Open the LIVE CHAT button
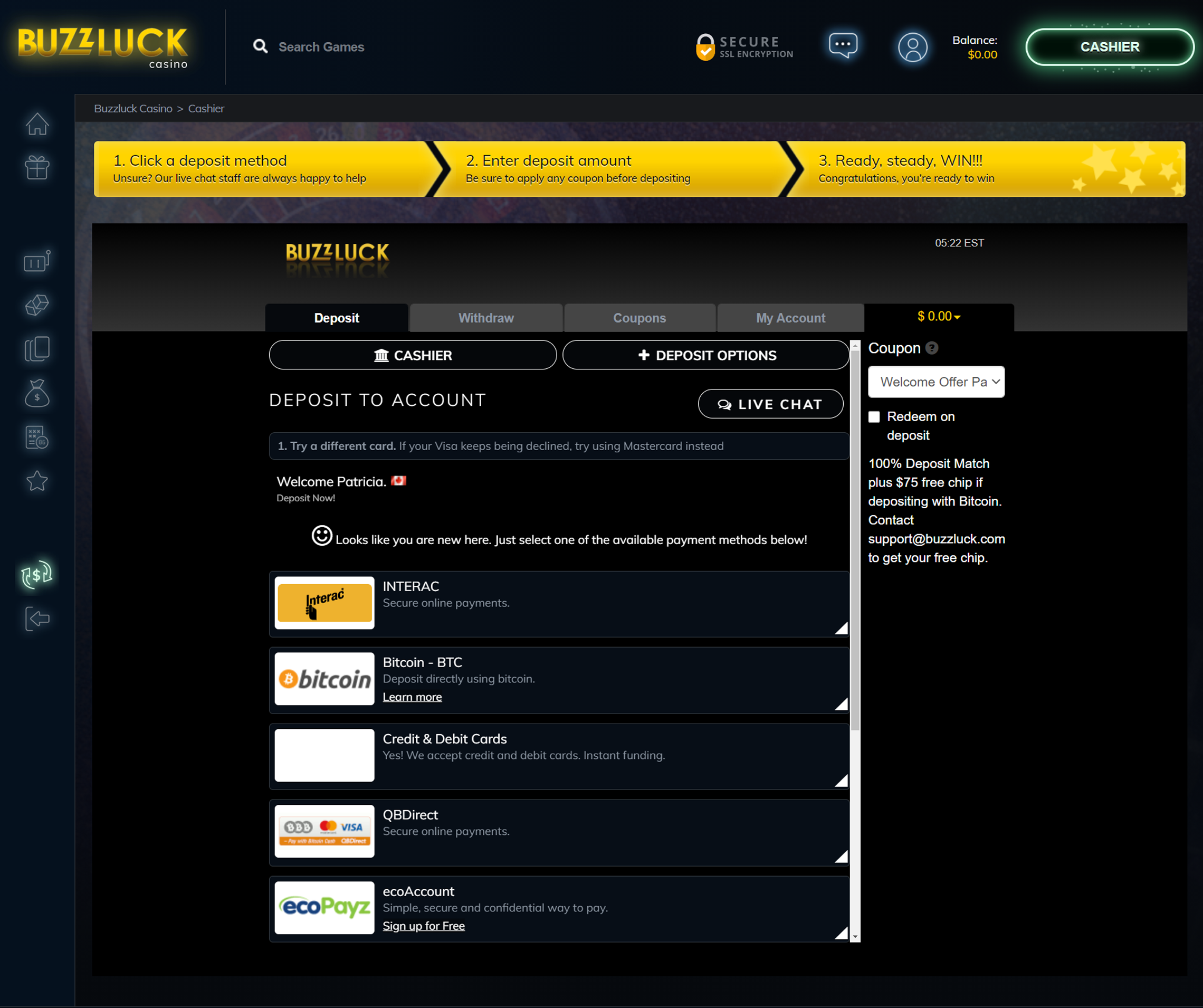 [770, 404]
